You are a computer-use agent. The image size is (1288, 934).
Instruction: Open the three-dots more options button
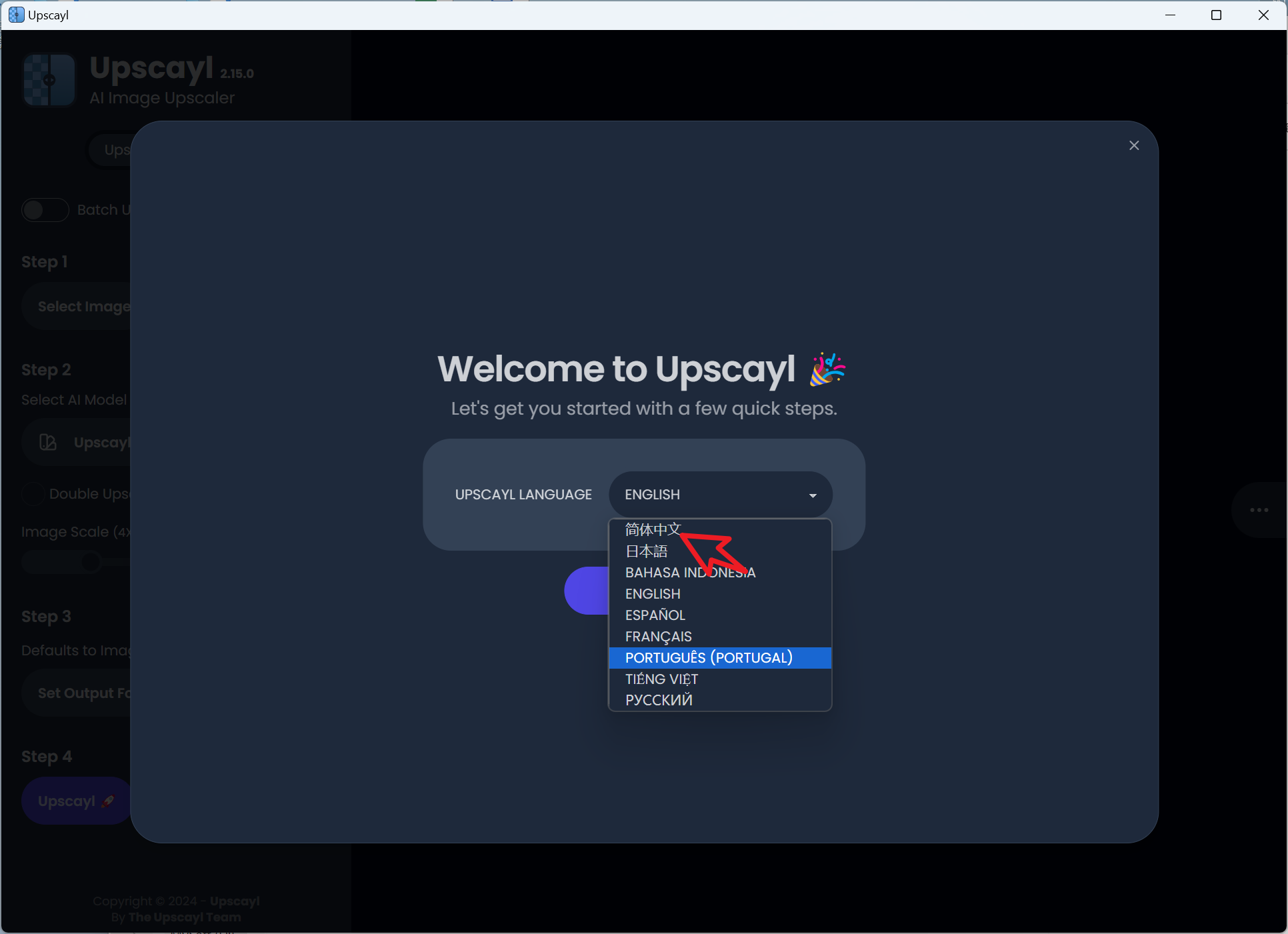click(1259, 510)
